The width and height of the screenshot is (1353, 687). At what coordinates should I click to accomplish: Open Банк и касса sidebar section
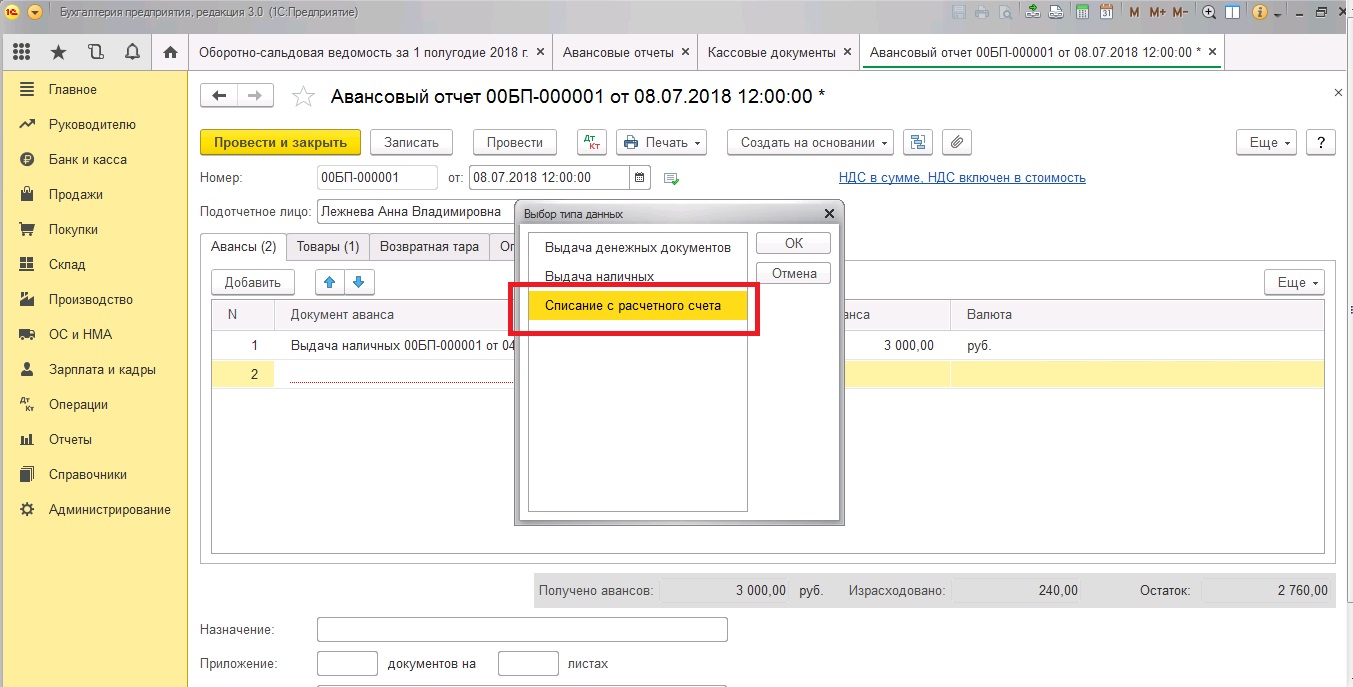87,160
